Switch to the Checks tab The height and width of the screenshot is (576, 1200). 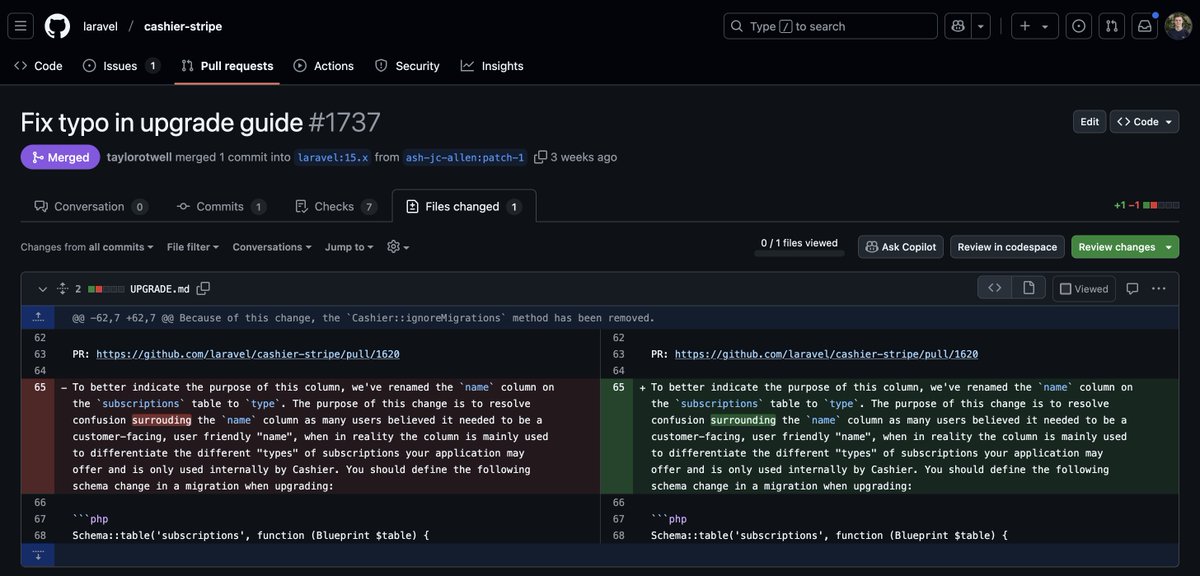[336, 206]
